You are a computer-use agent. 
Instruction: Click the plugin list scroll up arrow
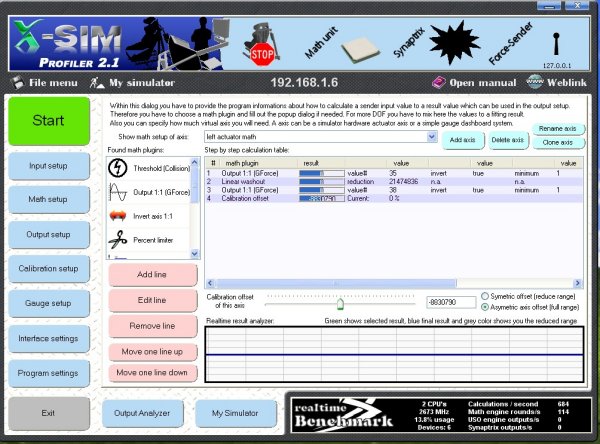pos(194,162)
